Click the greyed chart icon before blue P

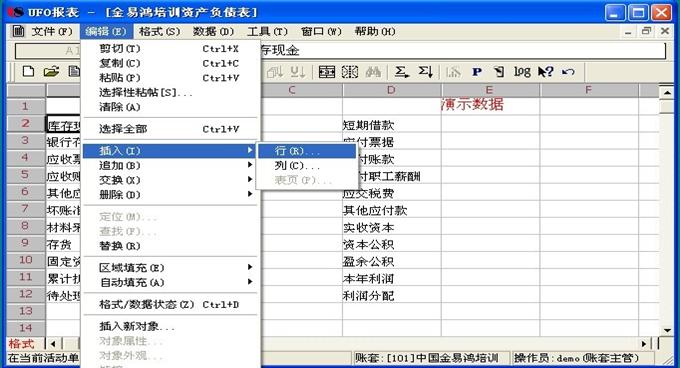click(453, 72)
